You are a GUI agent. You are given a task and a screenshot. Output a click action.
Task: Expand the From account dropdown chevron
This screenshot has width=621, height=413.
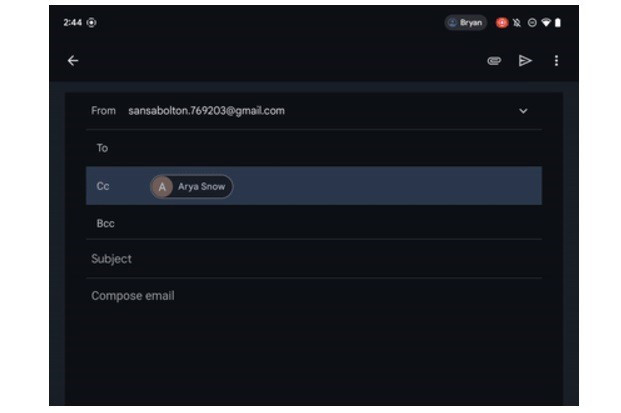pos(523,111)
